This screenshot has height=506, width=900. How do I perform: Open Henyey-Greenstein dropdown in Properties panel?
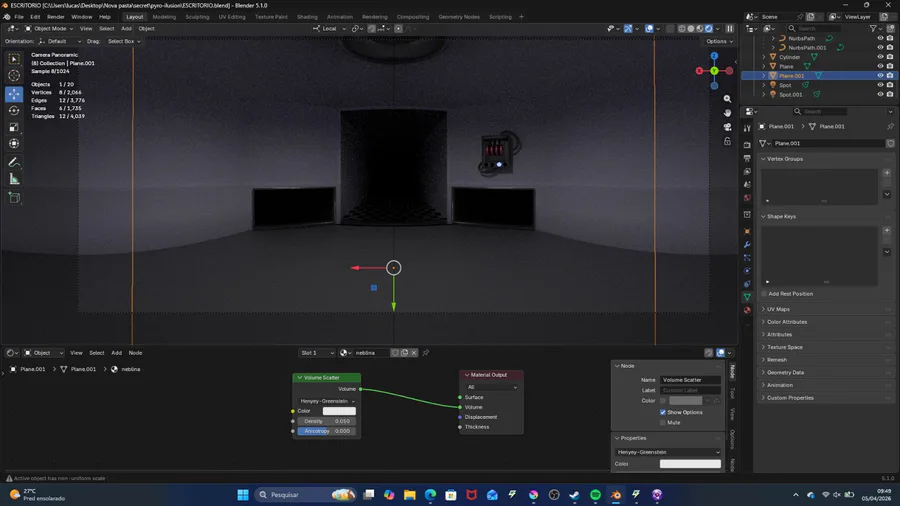(668, 452)
